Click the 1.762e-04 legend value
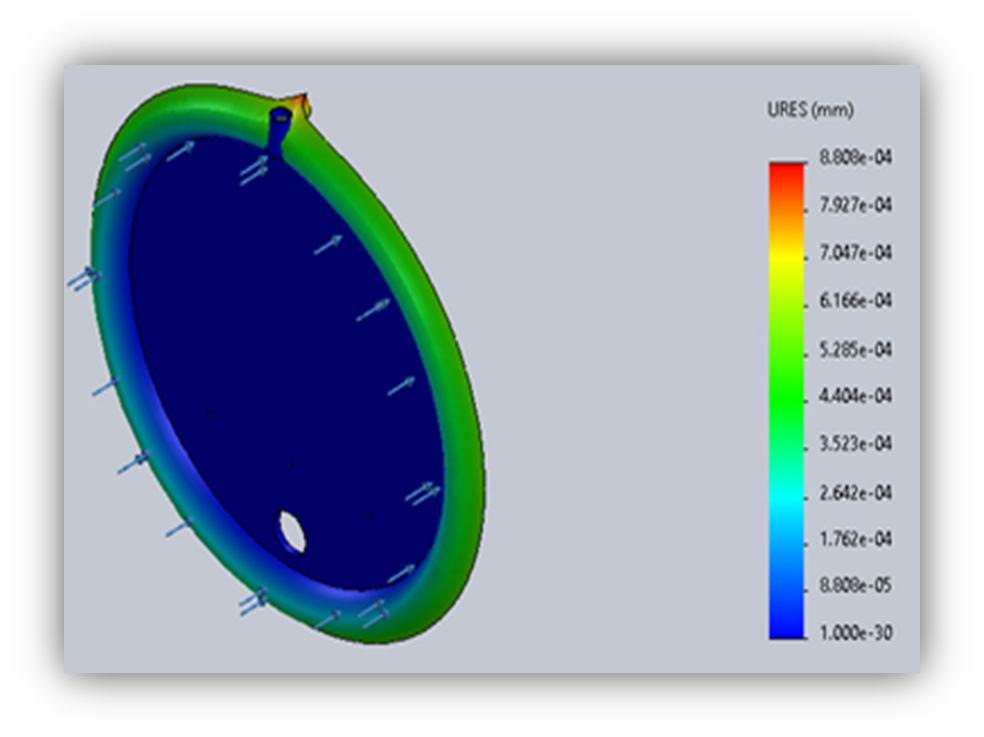Viewport: 984px width, 737px height. [x=855, y=539]
